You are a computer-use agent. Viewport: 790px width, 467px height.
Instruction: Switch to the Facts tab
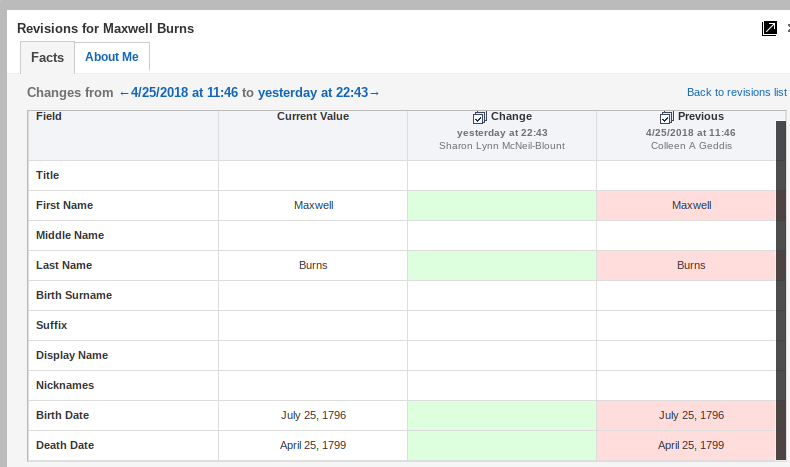47,58
